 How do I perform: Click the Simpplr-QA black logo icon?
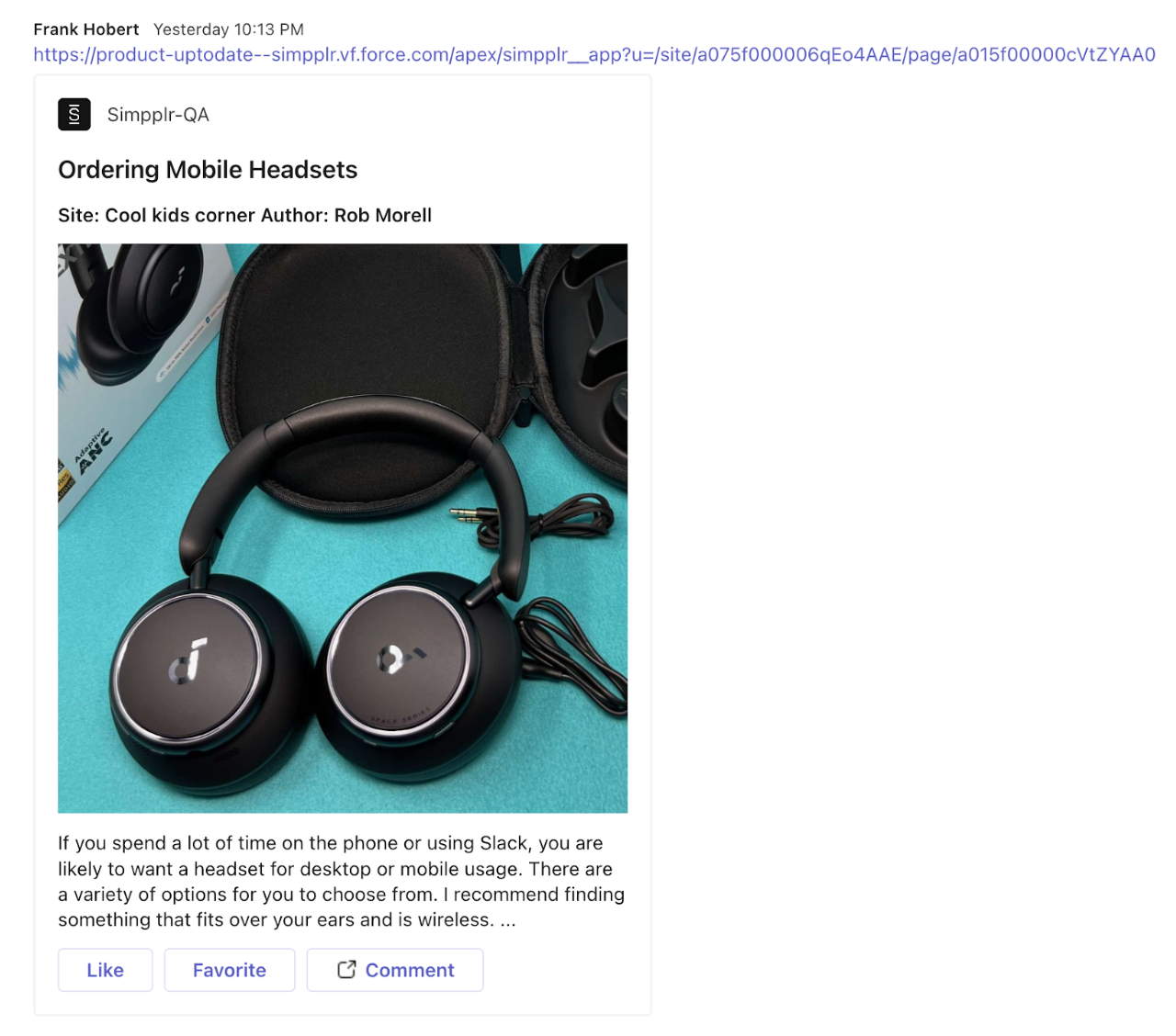(x=74, y=115)
